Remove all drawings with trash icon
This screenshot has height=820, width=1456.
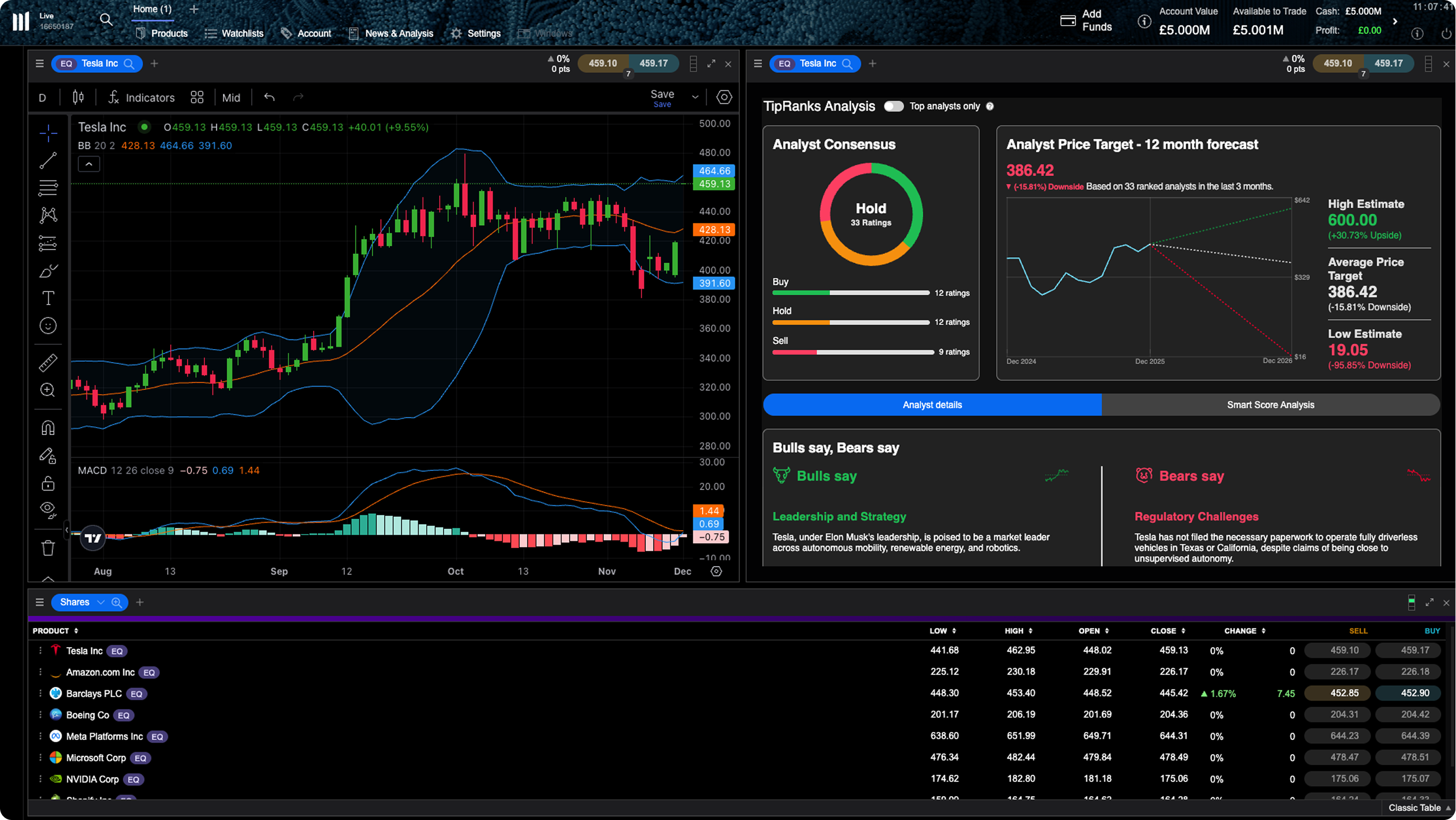48,547
